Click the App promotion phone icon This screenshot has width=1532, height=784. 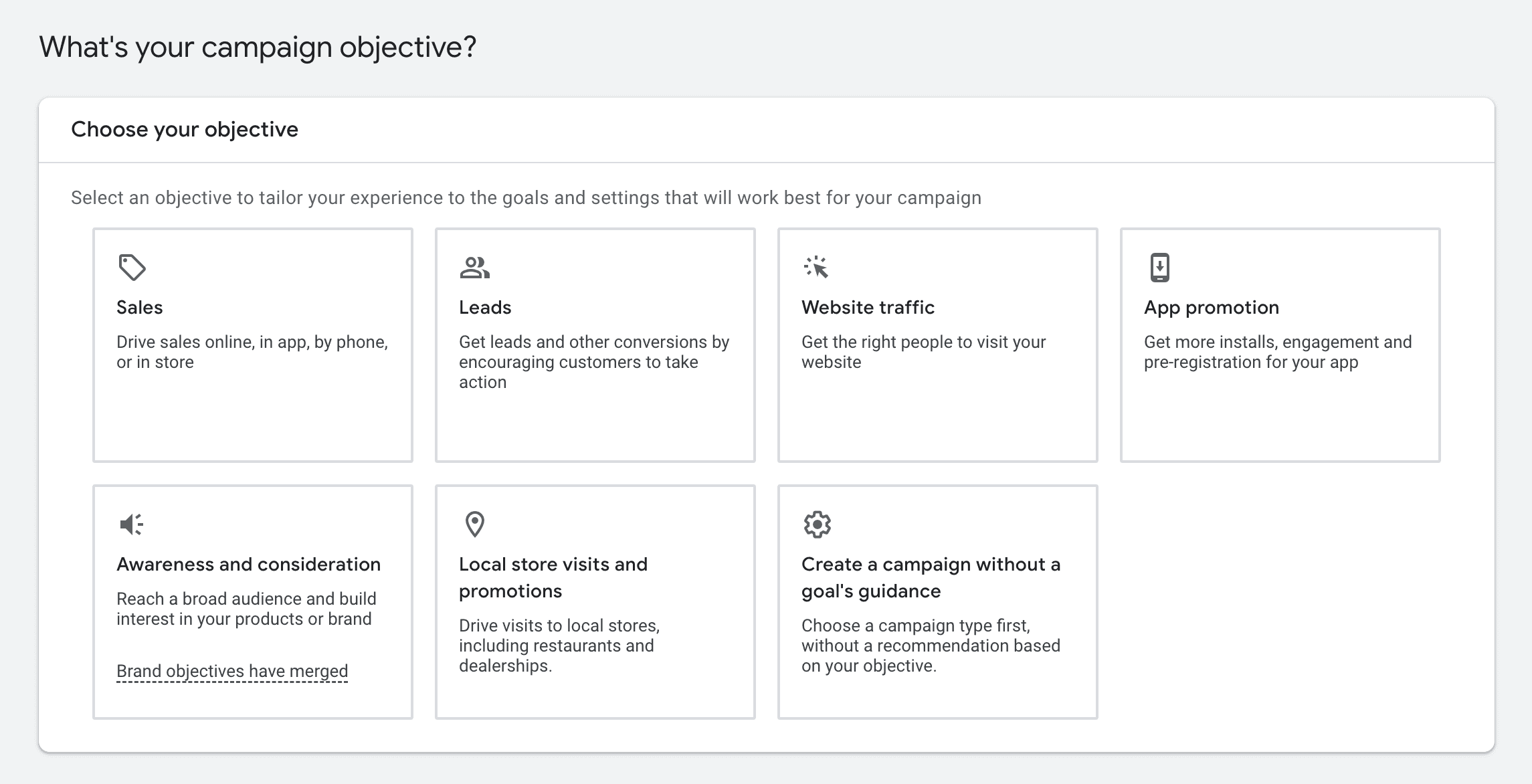pyautogui.click(x=1159, y=267)
